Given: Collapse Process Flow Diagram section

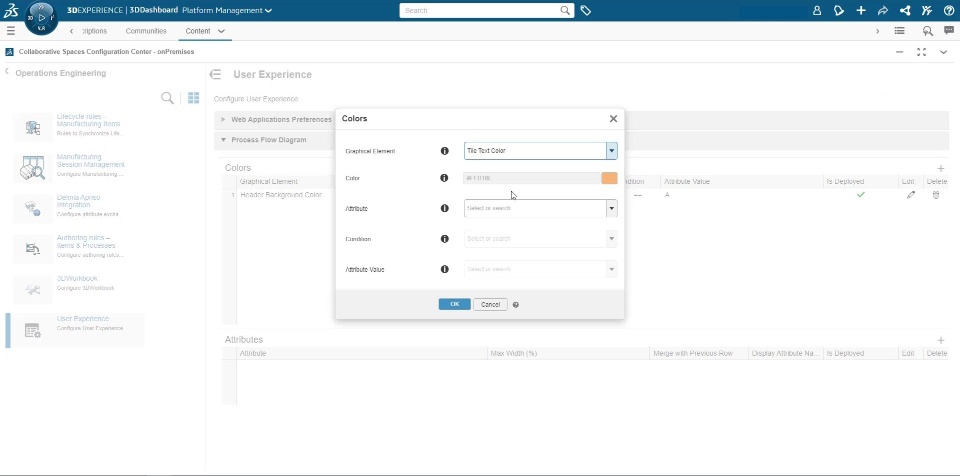Looking at the screenshot, I should (223, 140).
